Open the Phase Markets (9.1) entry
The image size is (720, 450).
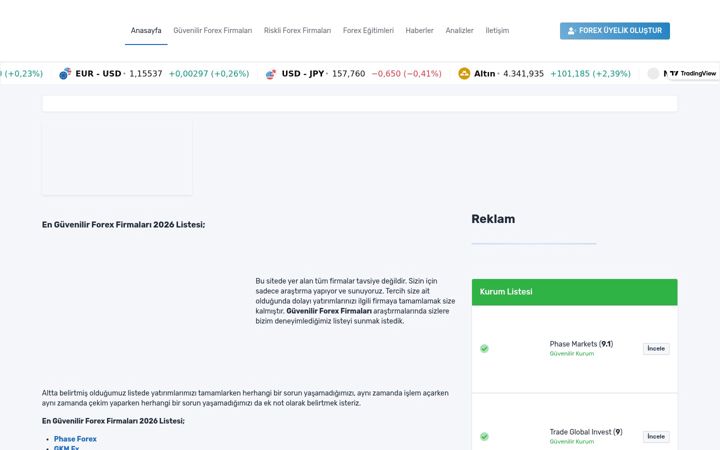(581, 344)
